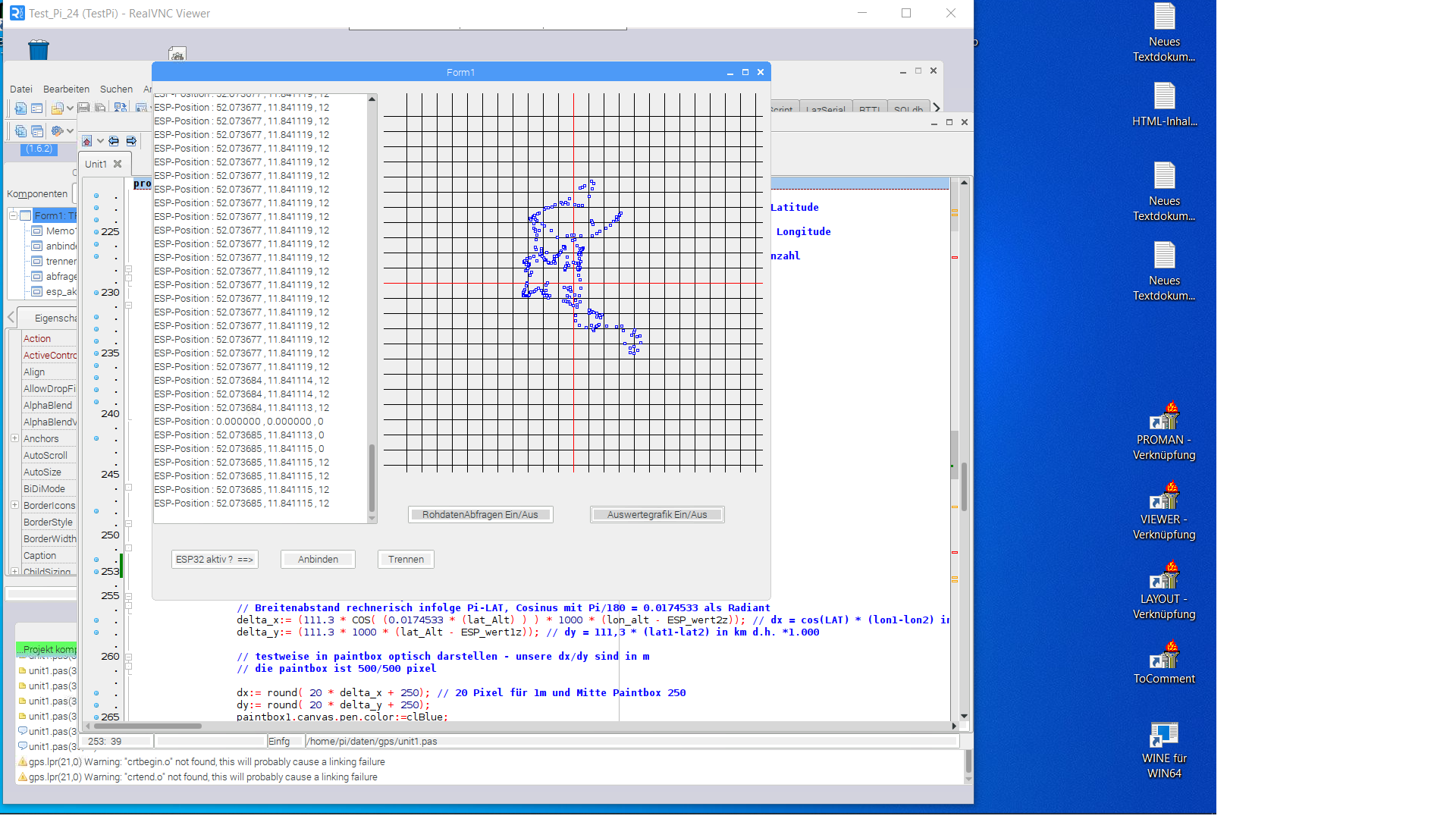This screenshot has height=819, width=1456.
Task: Click the ESP-Position memo vertical scrollbar
Action: click(372, 478)
